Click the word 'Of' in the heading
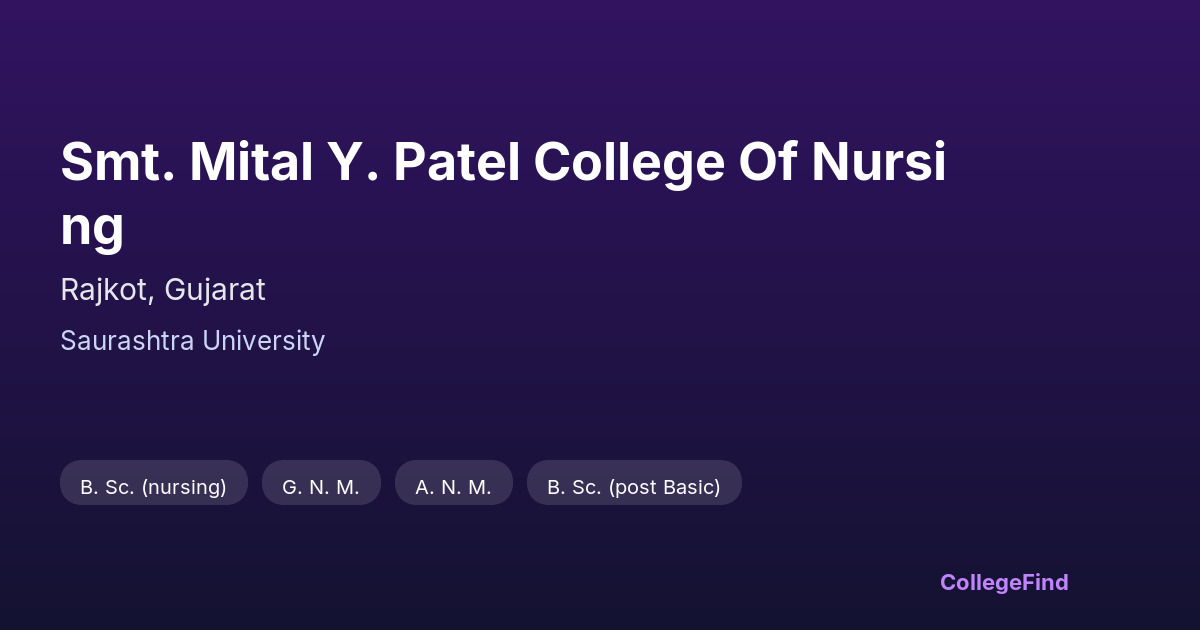 point(767,163)
